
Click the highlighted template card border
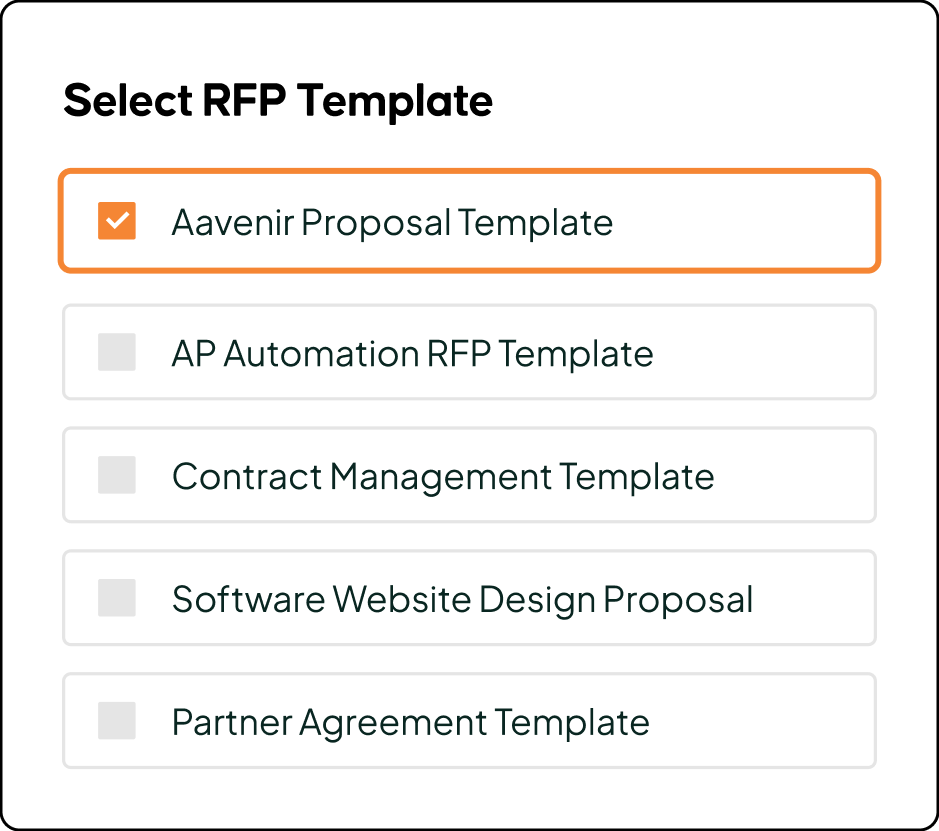tap(470, 172)
